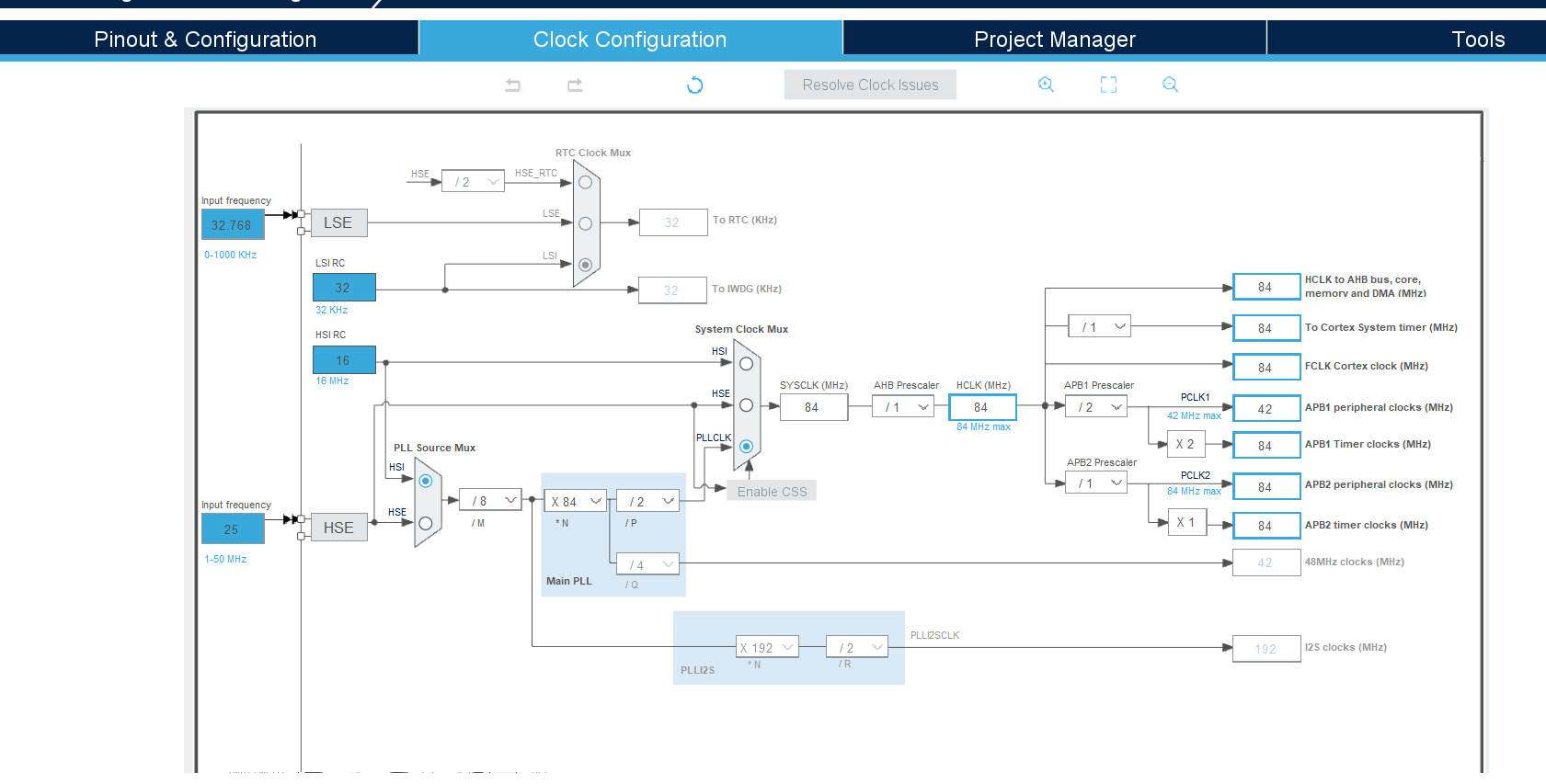Fit clock diagram to window icon

(1108, 85)
